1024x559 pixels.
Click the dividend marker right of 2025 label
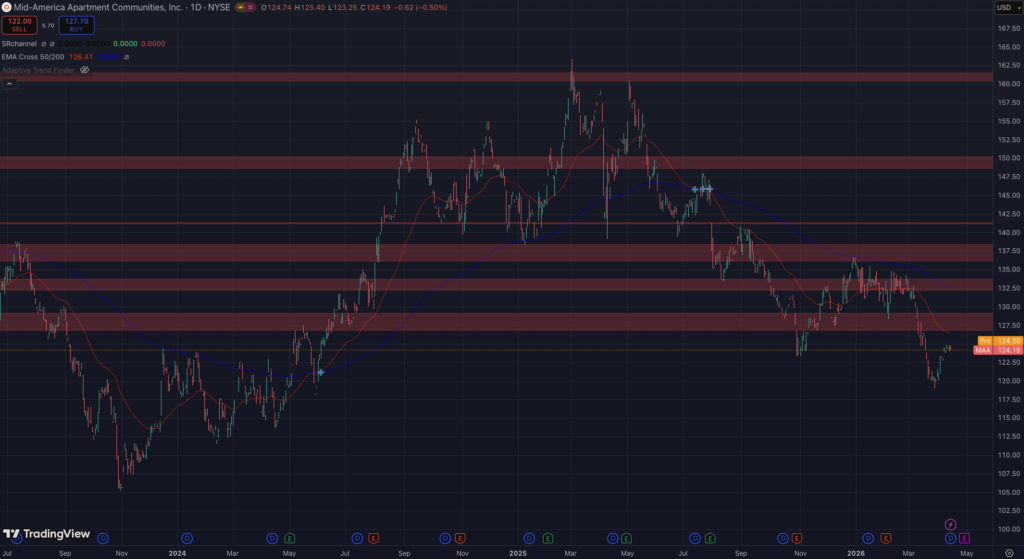[530, 538]
